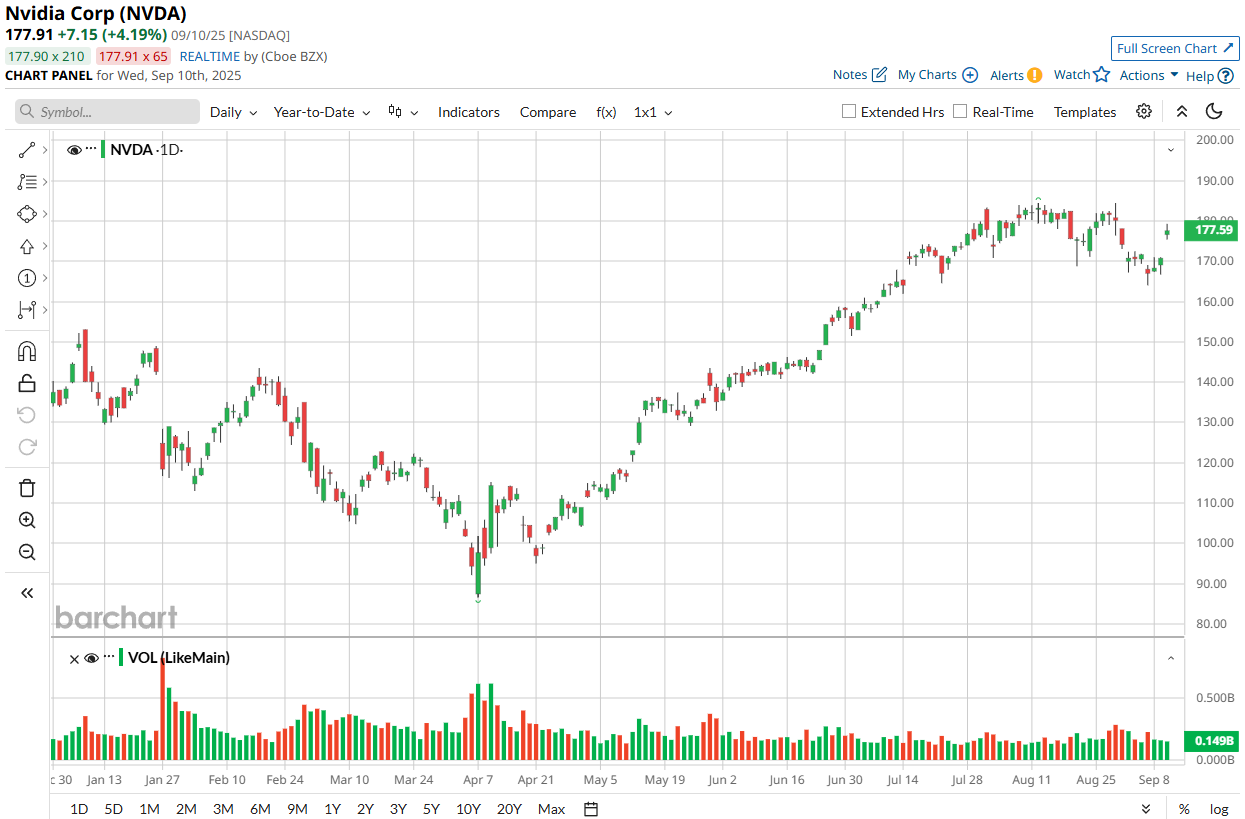Hide the VOL indicator eye
Viewport: 1245px width, 819px height.
point(91,658)
